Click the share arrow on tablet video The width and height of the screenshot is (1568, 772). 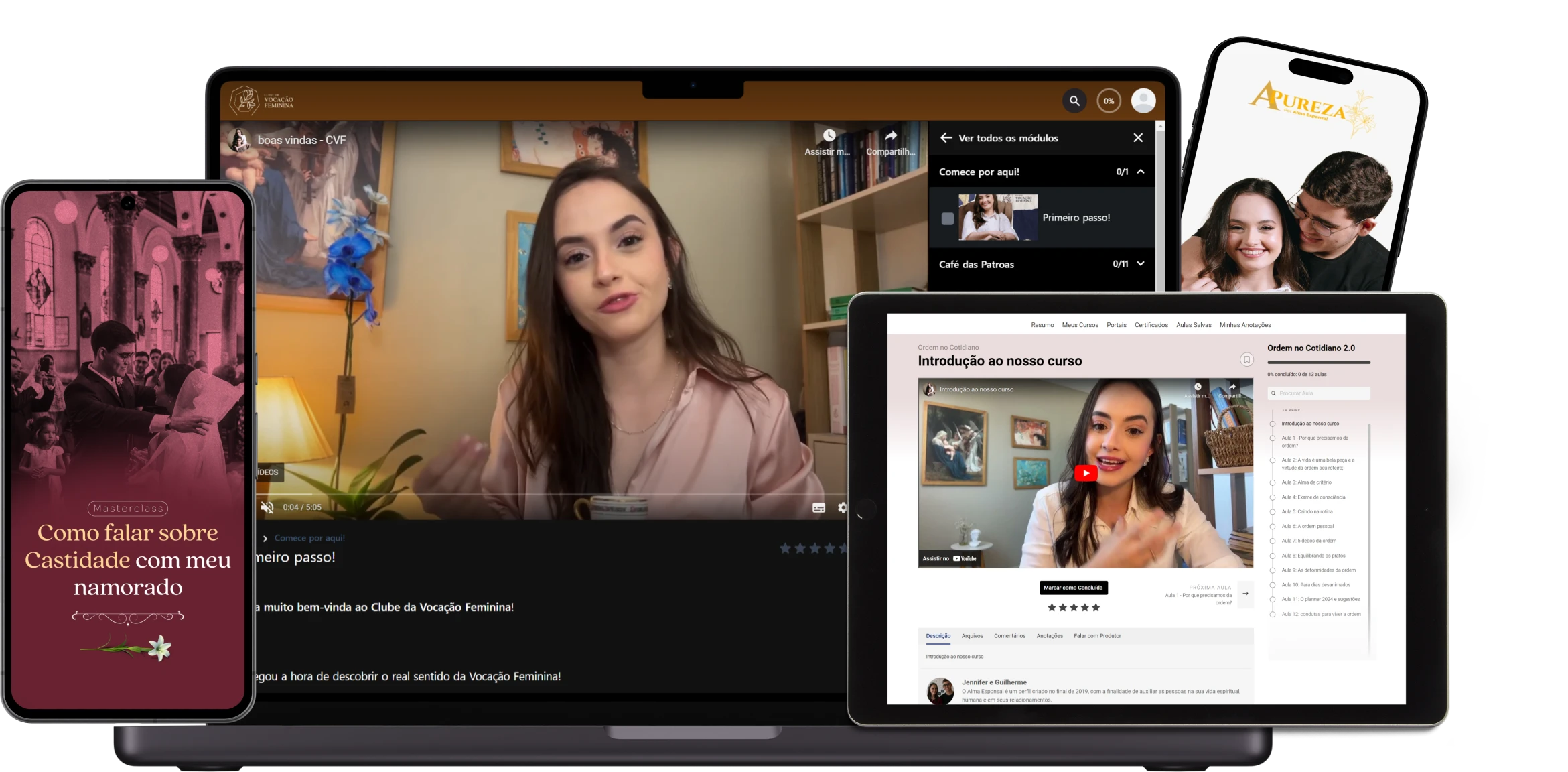(1232, 387)
